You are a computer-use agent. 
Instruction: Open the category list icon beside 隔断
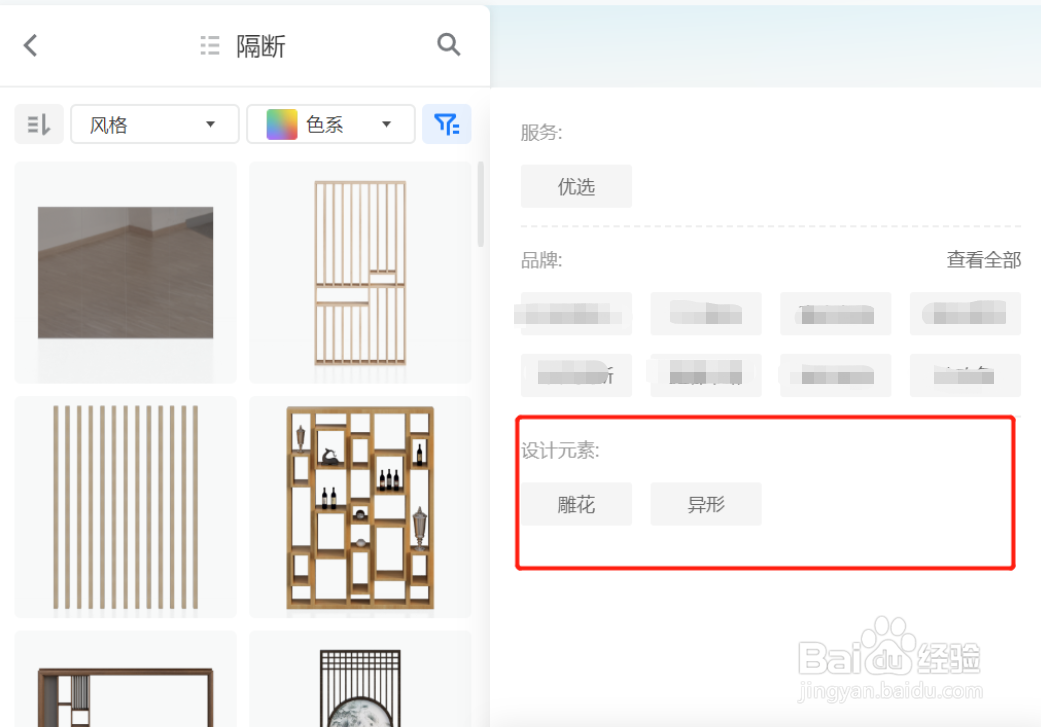210,45
